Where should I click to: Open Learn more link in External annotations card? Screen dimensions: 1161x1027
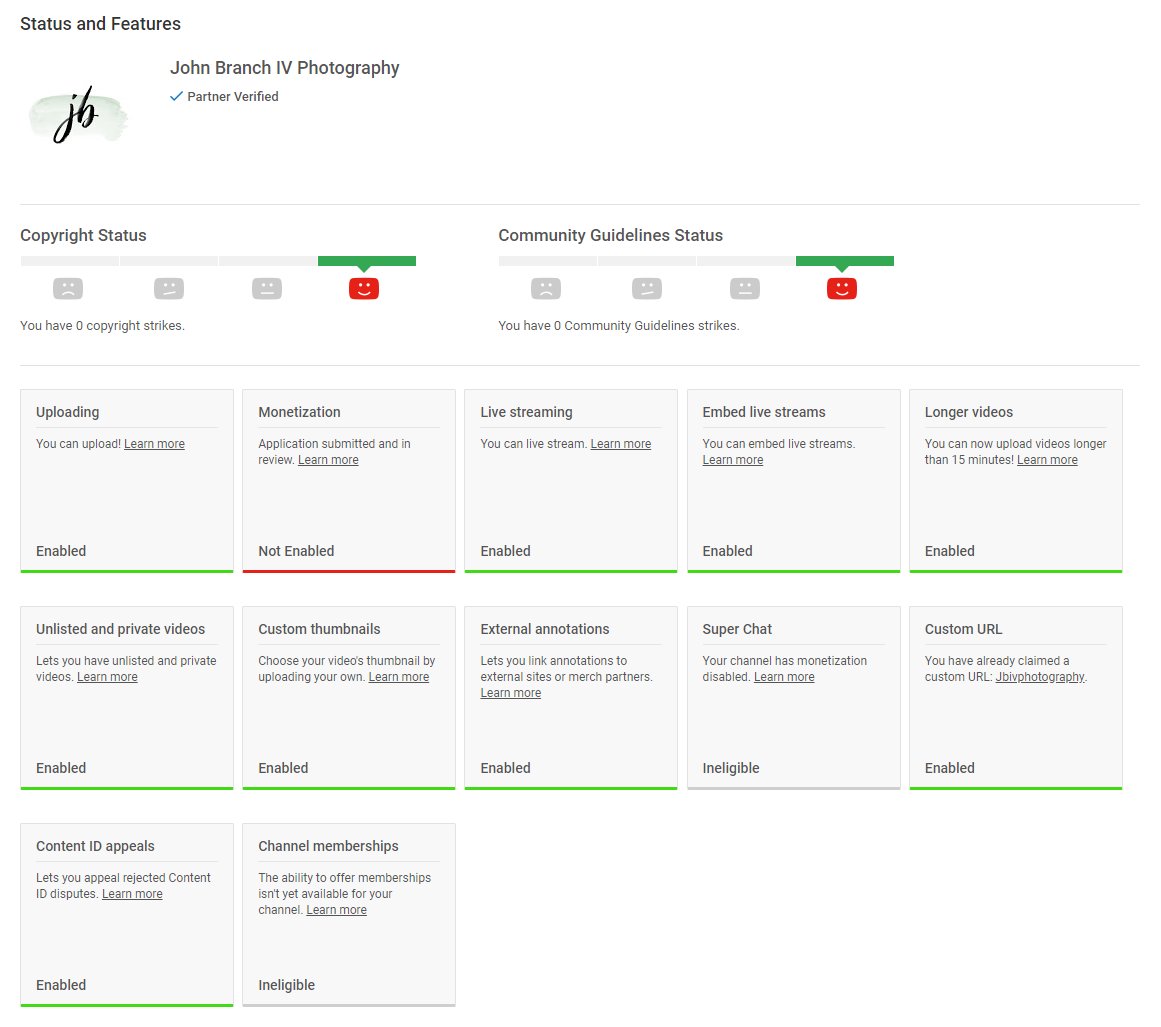(x=510, y=693)
